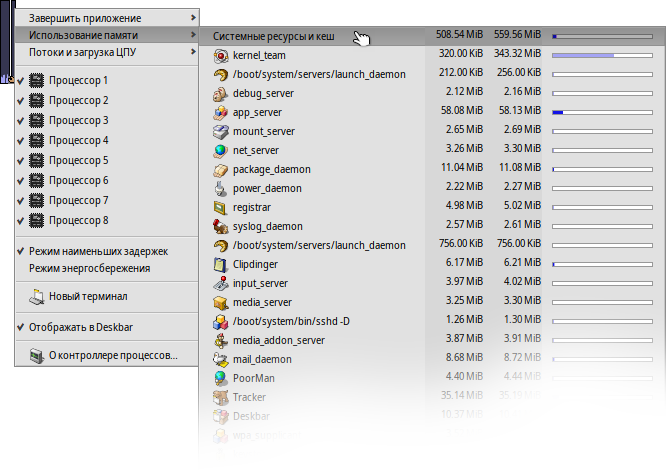Click Системные ресурсы и кеш usage bar
666x470 pixels.
click(602, 37)
